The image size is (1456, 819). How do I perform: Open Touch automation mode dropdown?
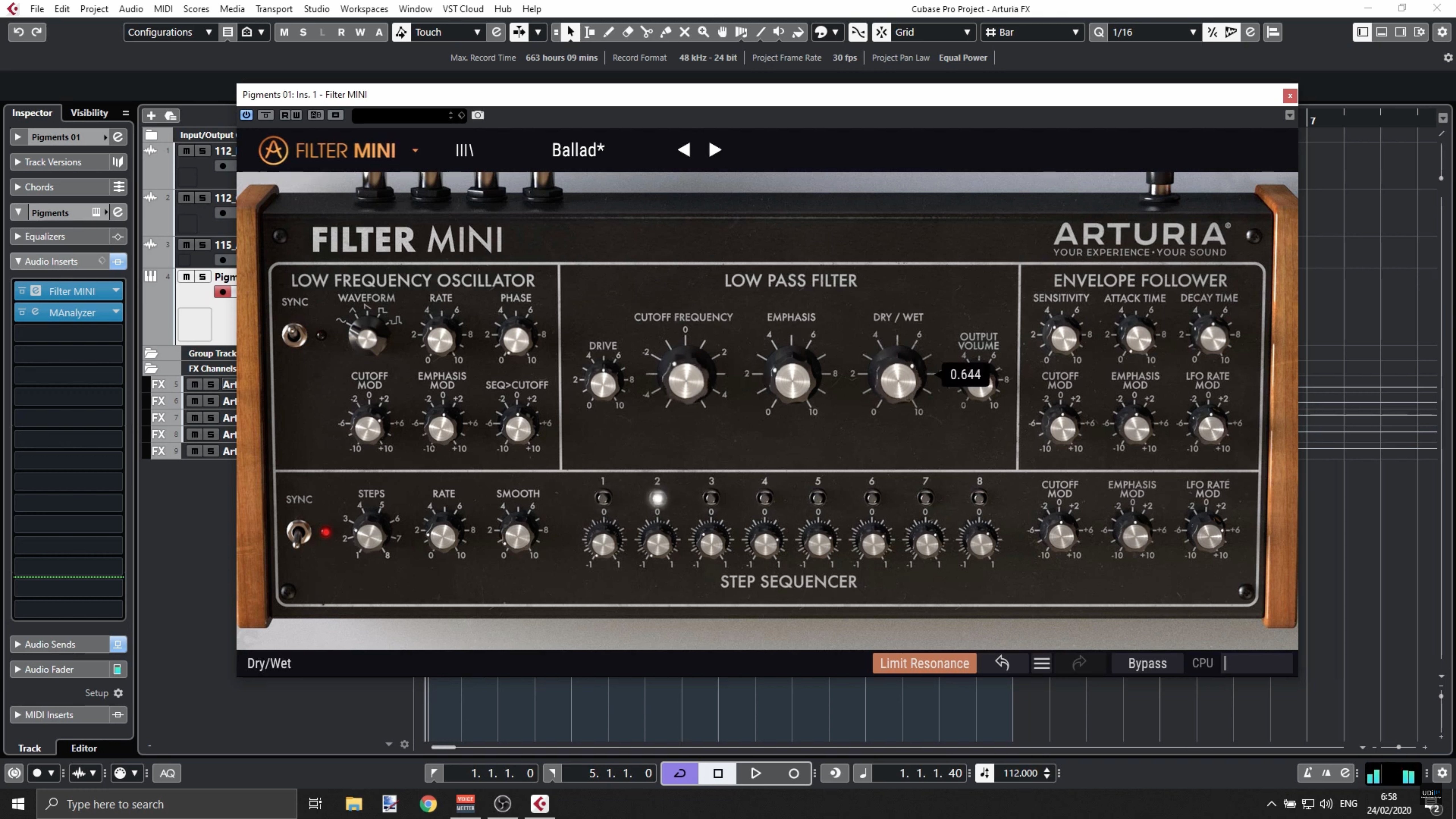448,32
